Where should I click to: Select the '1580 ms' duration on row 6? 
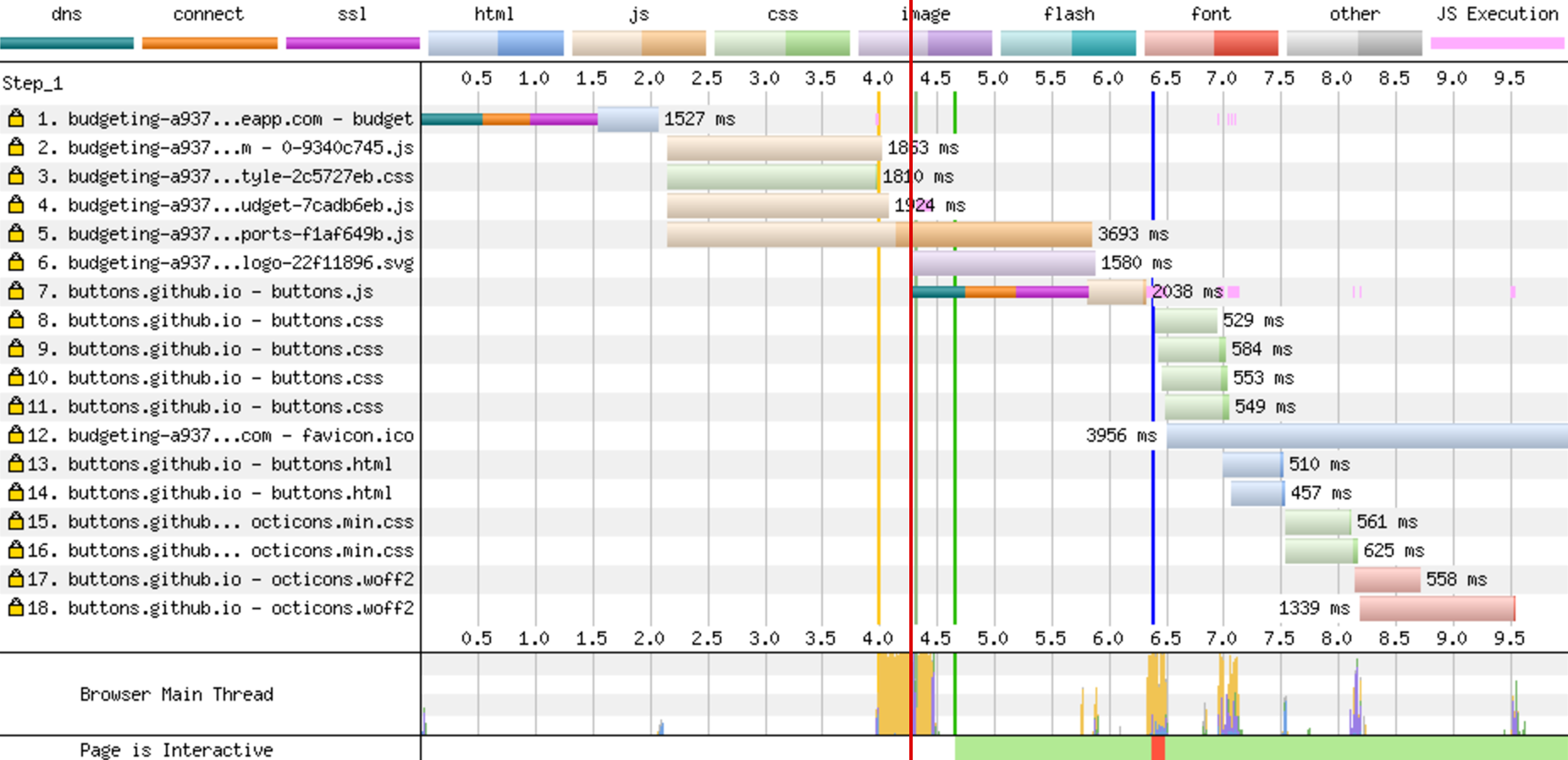(x=1136, y=262)
